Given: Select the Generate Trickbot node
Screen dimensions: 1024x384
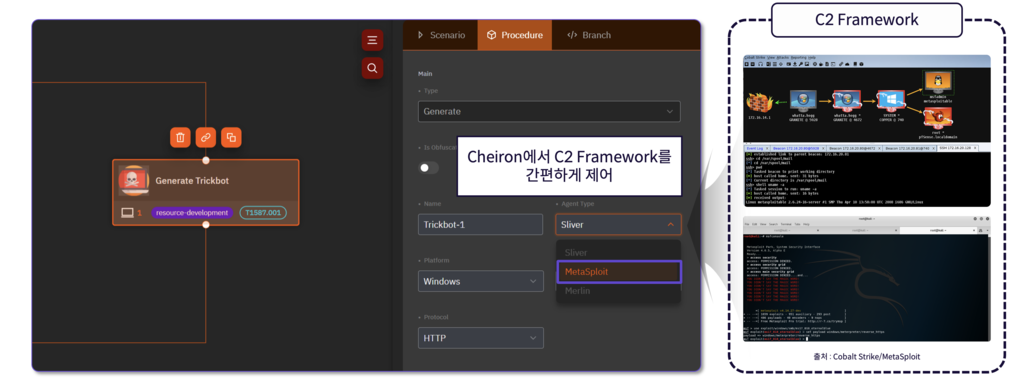Looking at the screenshot, I should (206, 193).
